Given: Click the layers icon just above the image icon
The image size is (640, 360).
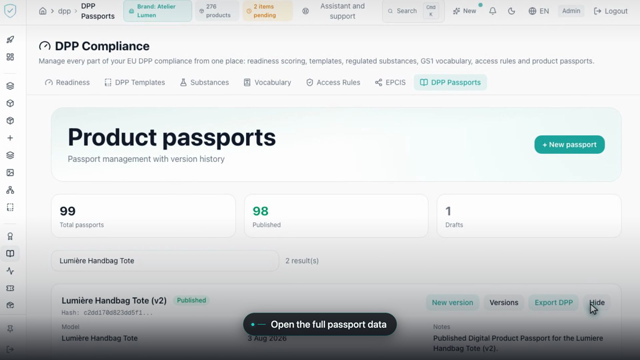Looking at the screenshot, I should [x=10, y=156].
